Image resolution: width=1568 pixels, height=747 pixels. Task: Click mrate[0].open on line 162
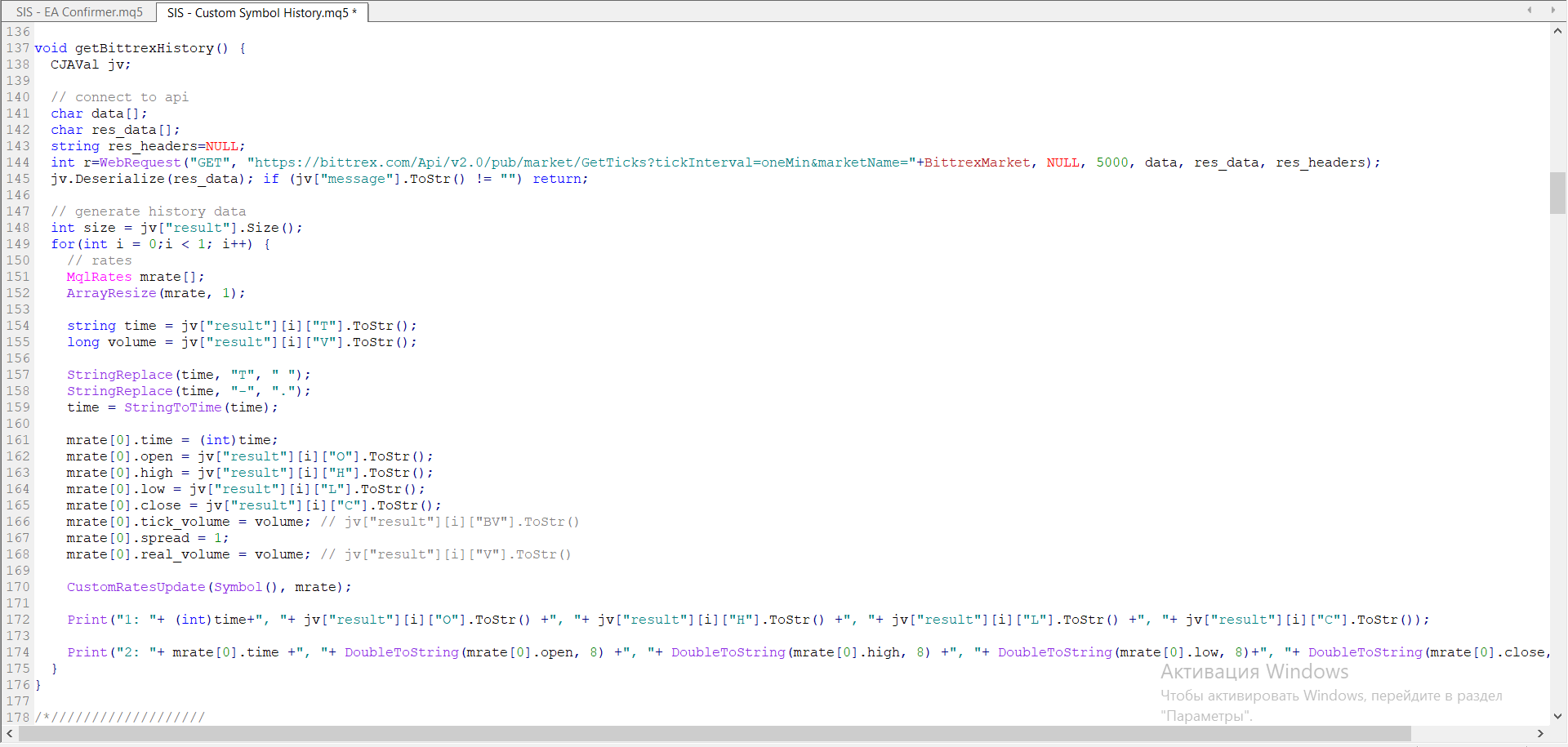[x=119, y=456]
